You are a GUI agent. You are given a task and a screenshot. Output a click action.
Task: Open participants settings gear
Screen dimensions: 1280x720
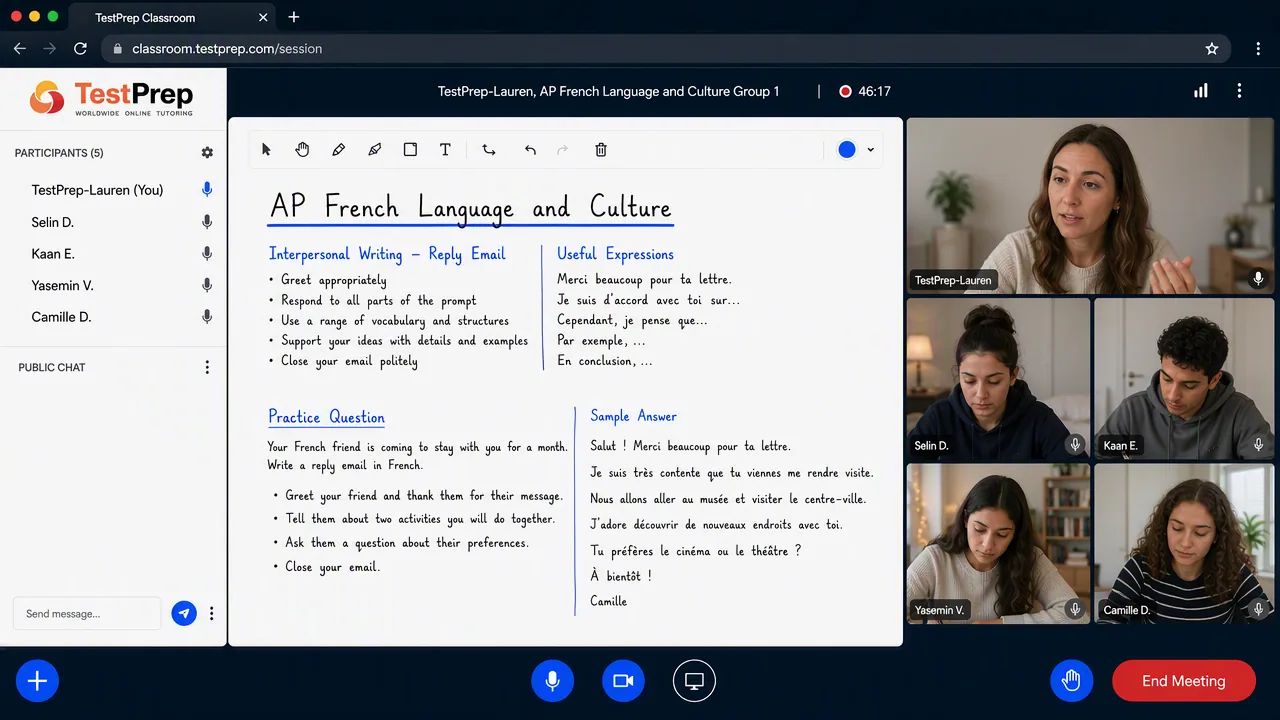point(207,153)
